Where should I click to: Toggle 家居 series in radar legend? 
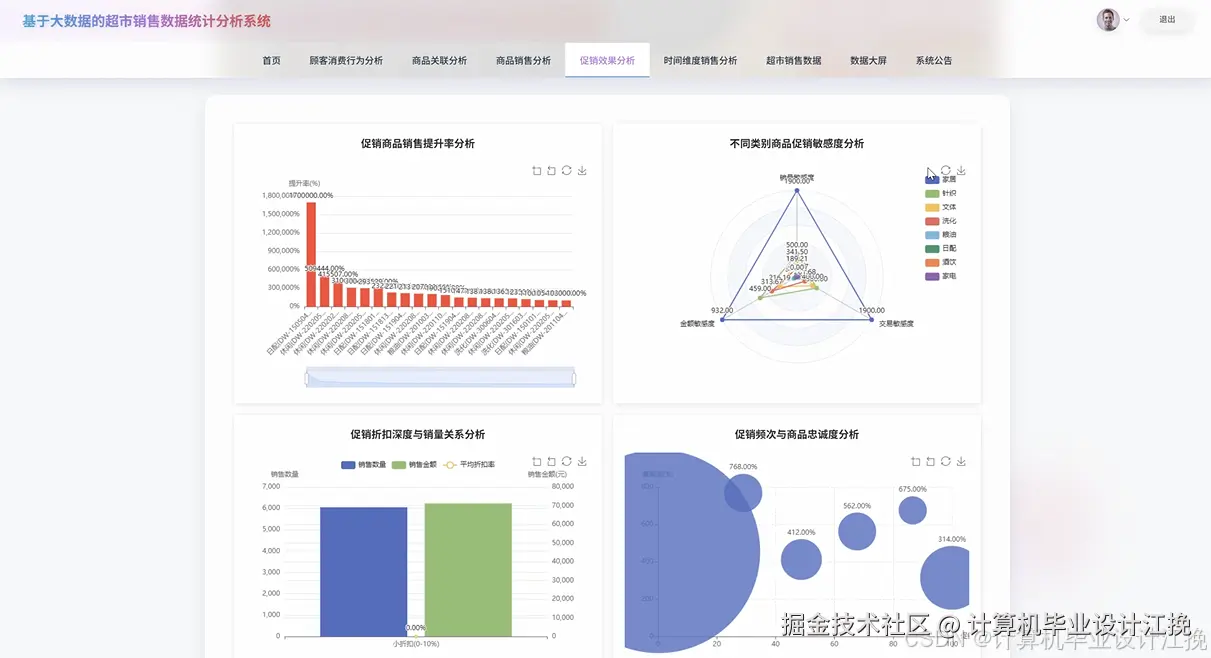[x=941, y=180]
